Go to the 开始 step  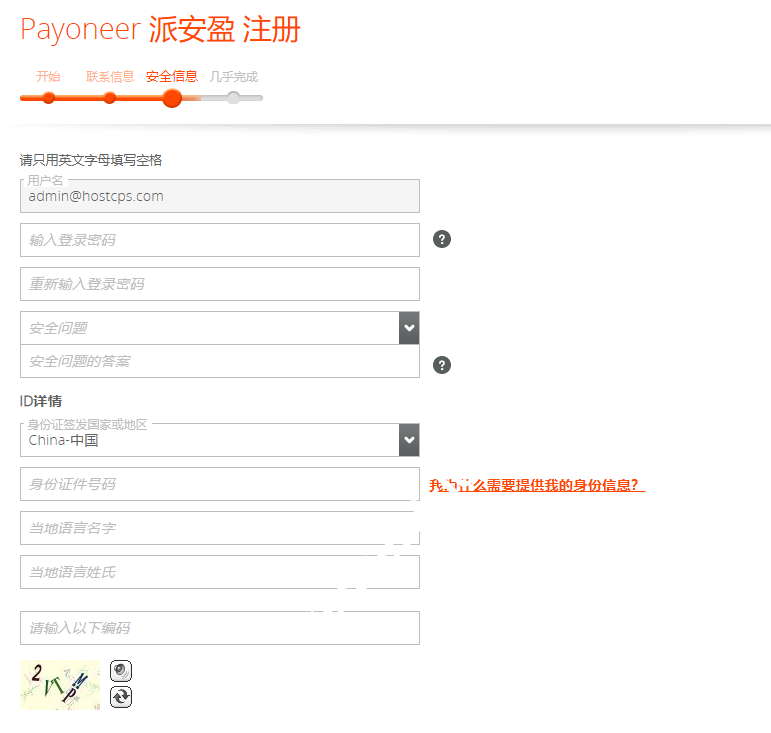tap(48, 77)
